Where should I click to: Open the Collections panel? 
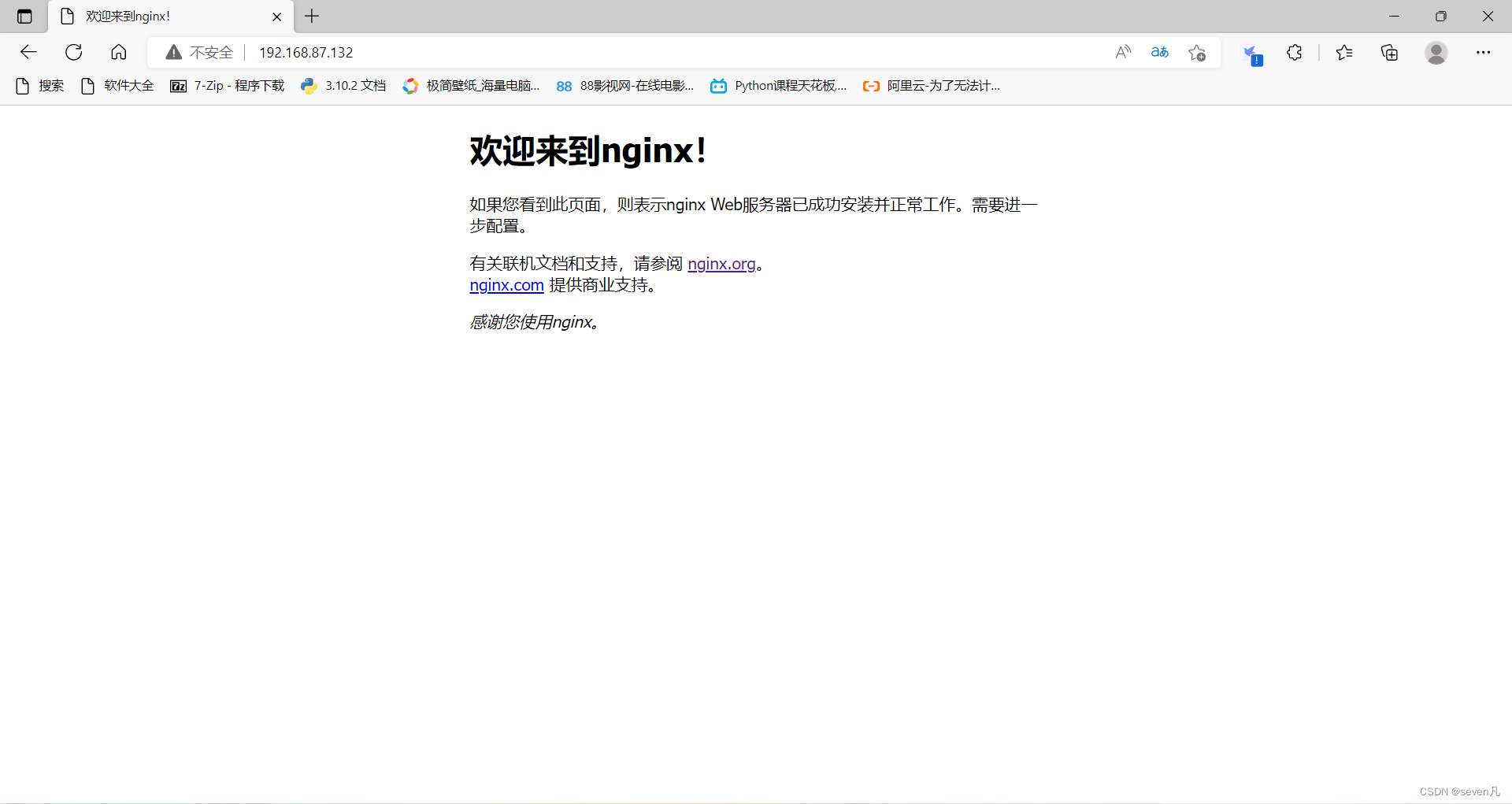click(1389, 52)
